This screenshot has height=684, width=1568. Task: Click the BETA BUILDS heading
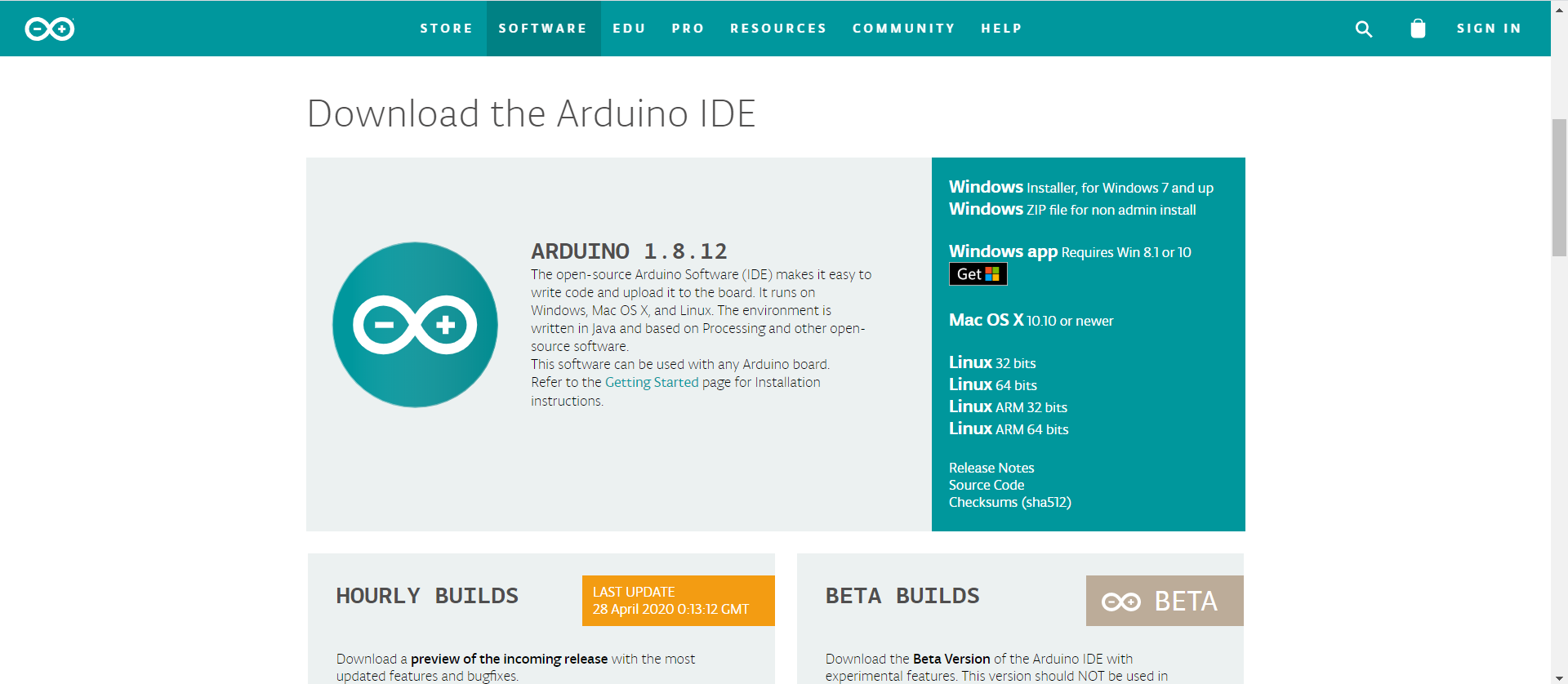(x=902, y=596)
